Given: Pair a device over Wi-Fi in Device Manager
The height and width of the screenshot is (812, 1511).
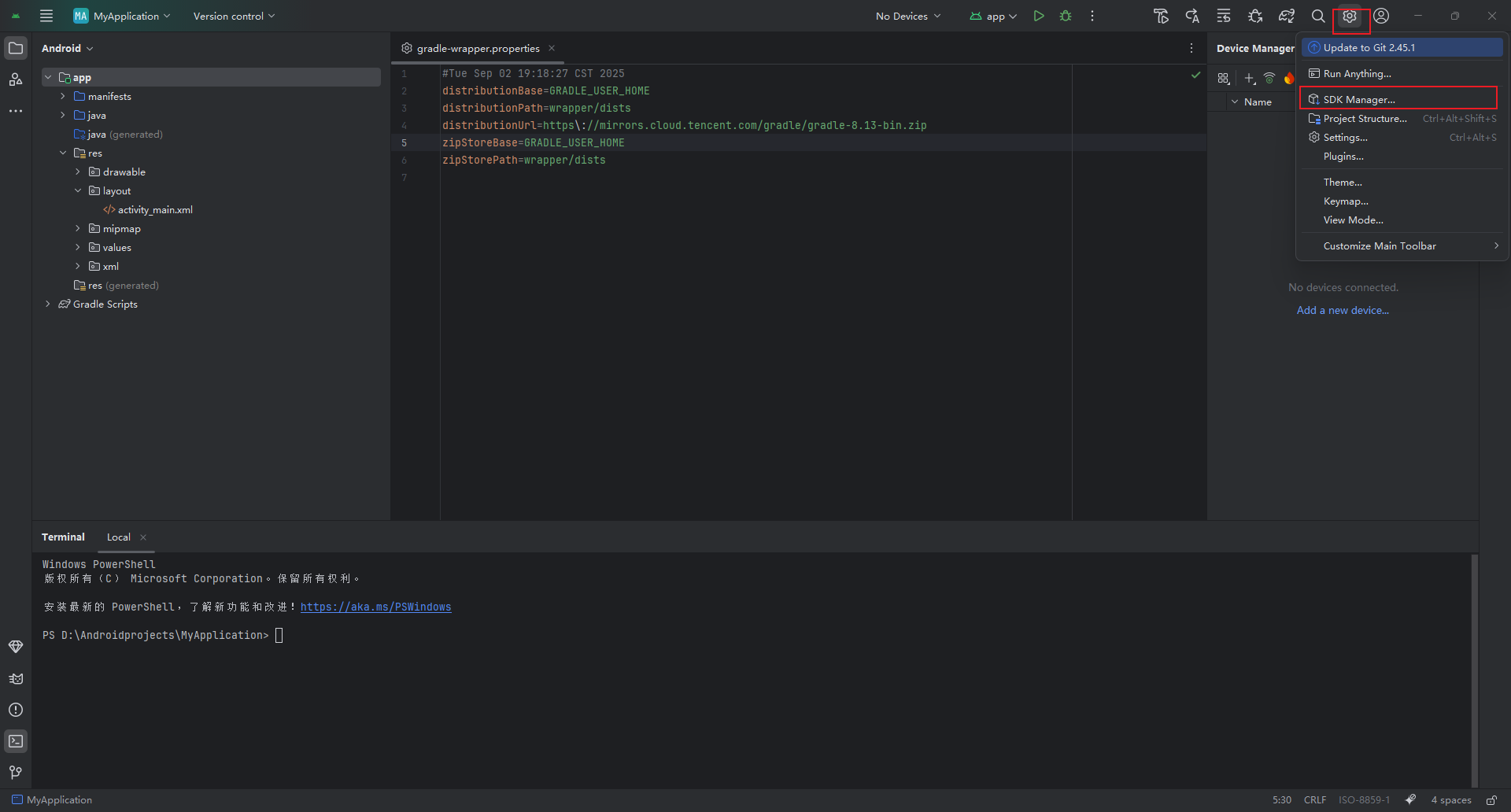Looking at the screenshot, I should (x=1269, y=78).
